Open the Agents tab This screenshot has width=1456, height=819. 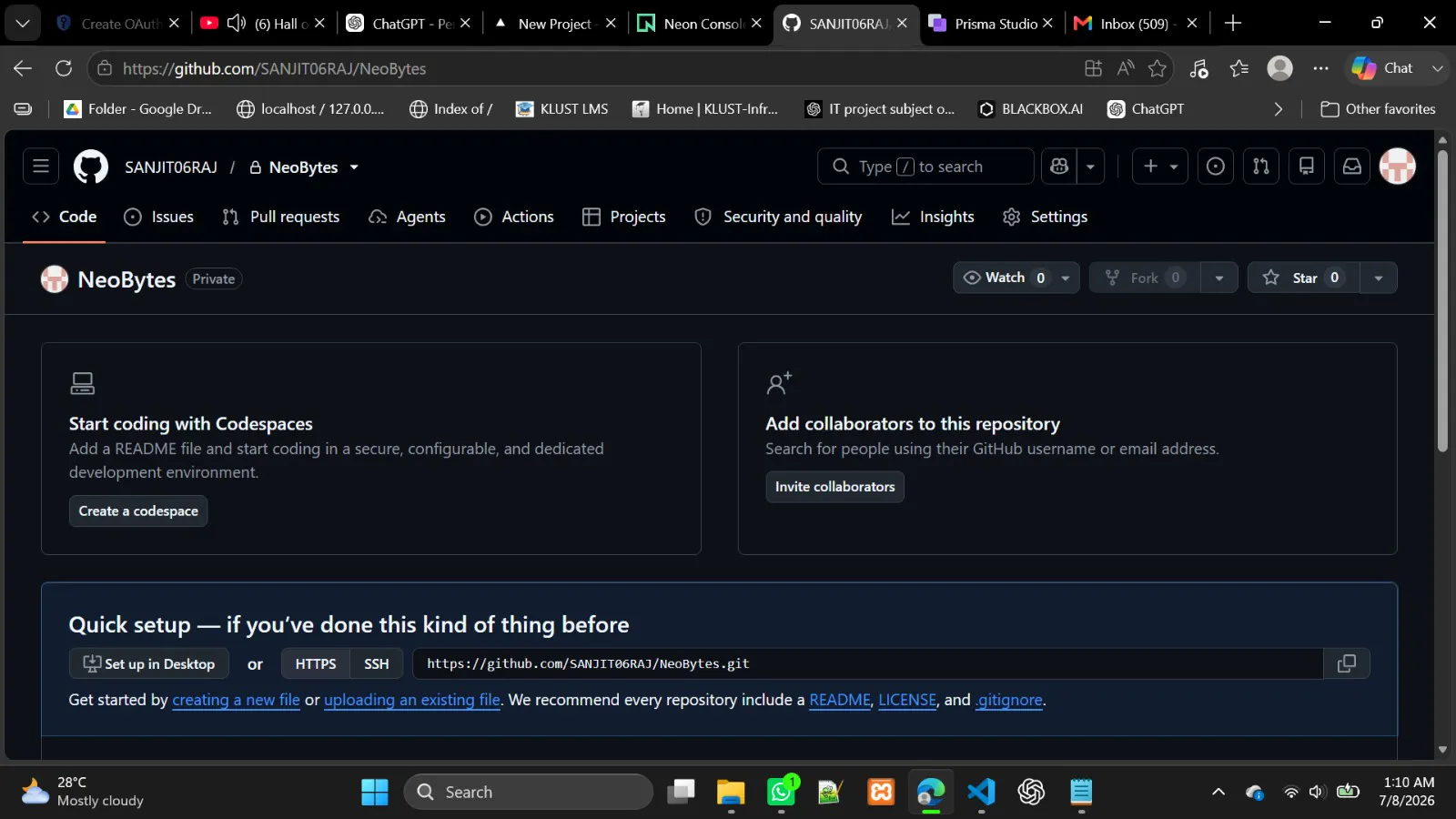coord(407,217)
